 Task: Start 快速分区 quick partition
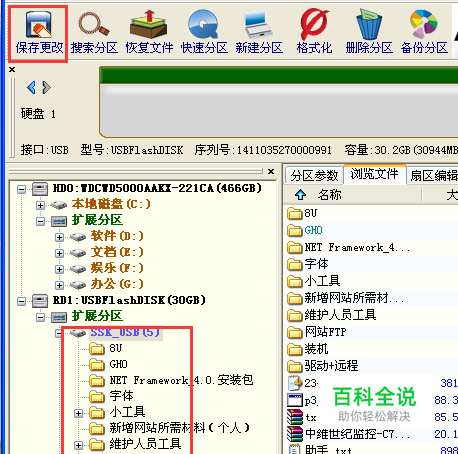(204, 33)
